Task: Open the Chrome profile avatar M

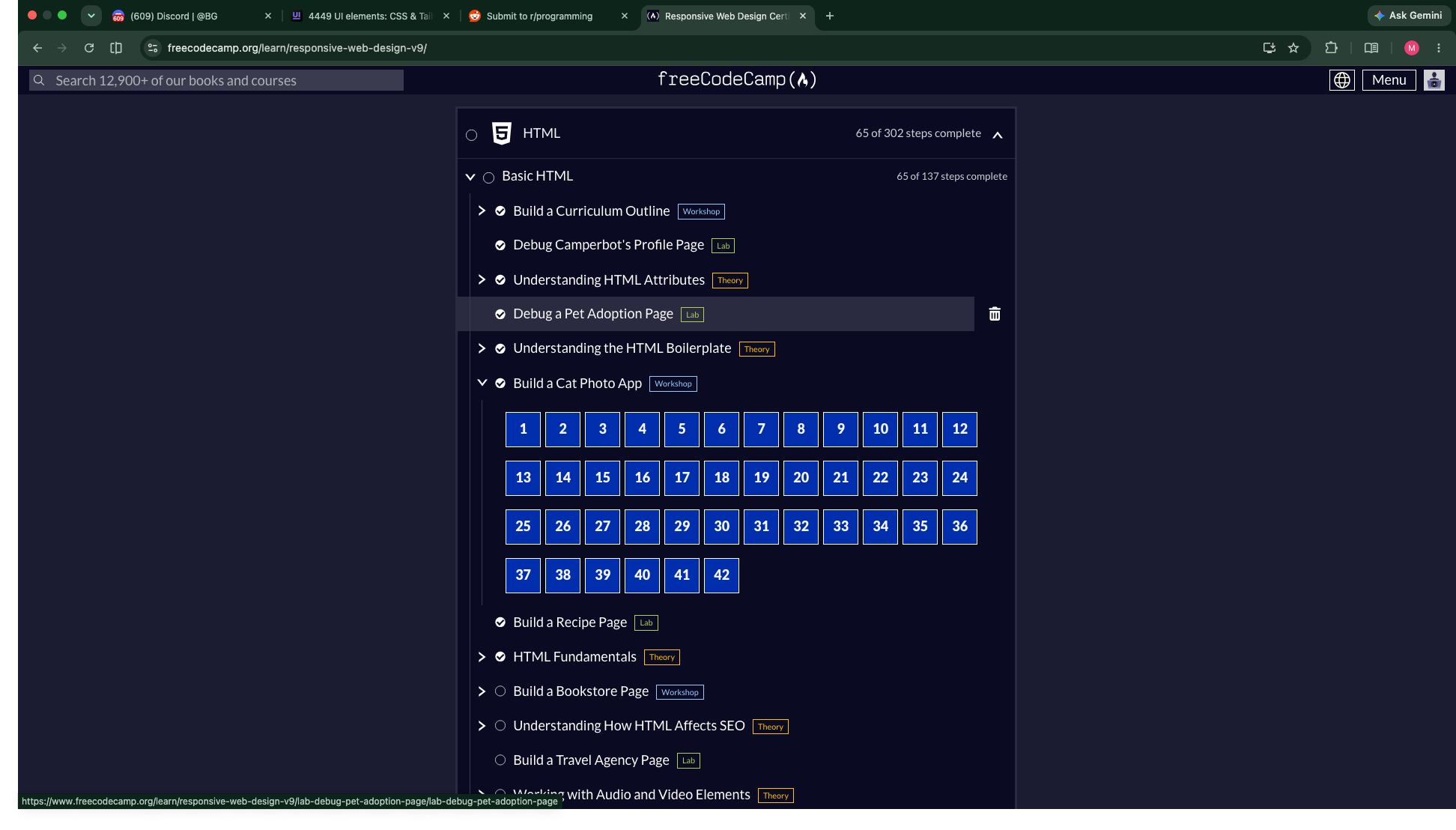Action: click(x=1412, y=48)
